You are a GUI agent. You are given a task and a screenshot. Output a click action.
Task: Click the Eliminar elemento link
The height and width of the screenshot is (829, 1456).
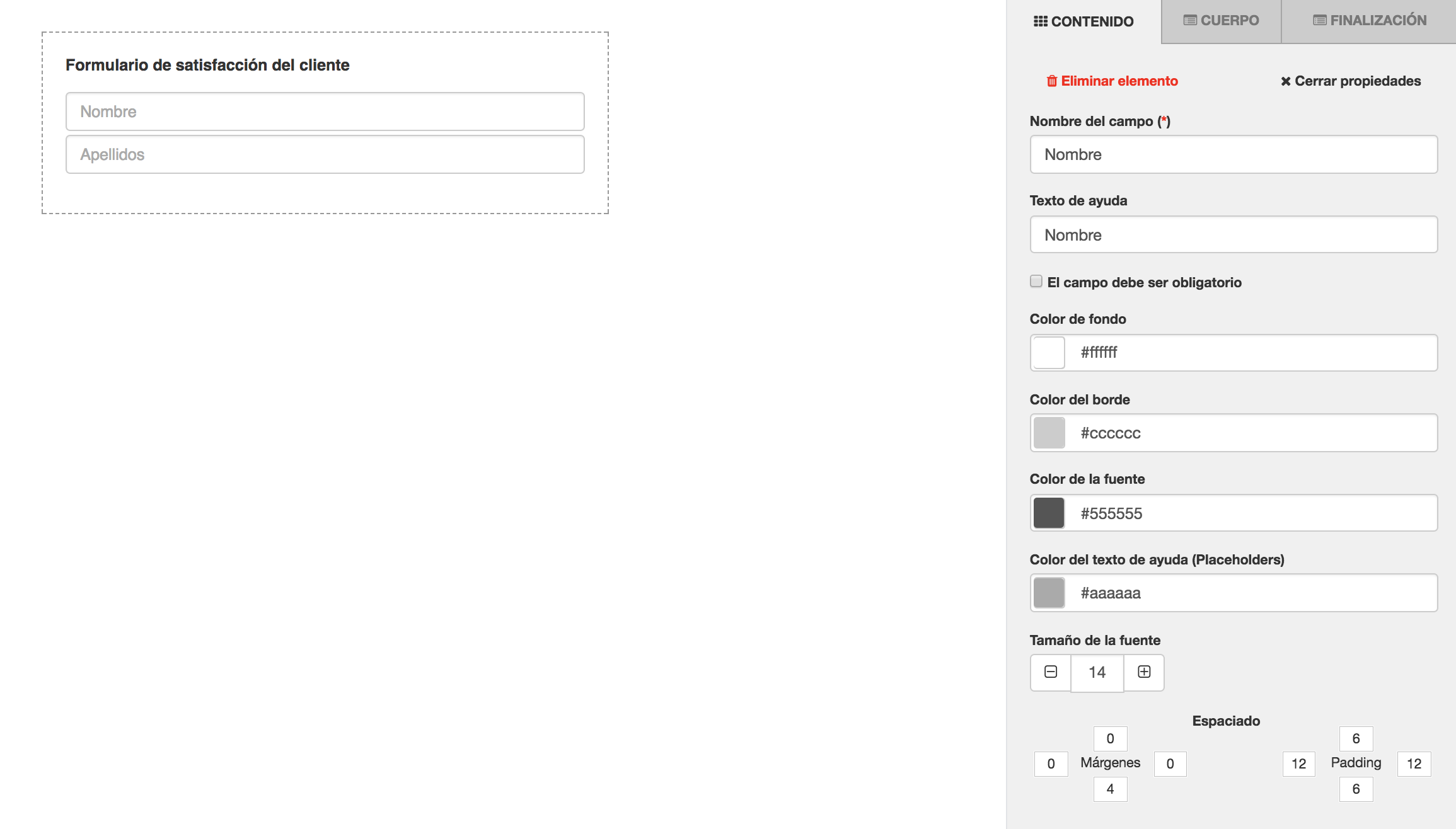pyautogui.click(x=1119, y=81)
